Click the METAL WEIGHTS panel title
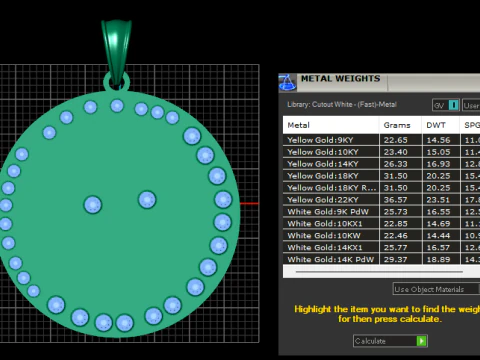 click(340, 79)
